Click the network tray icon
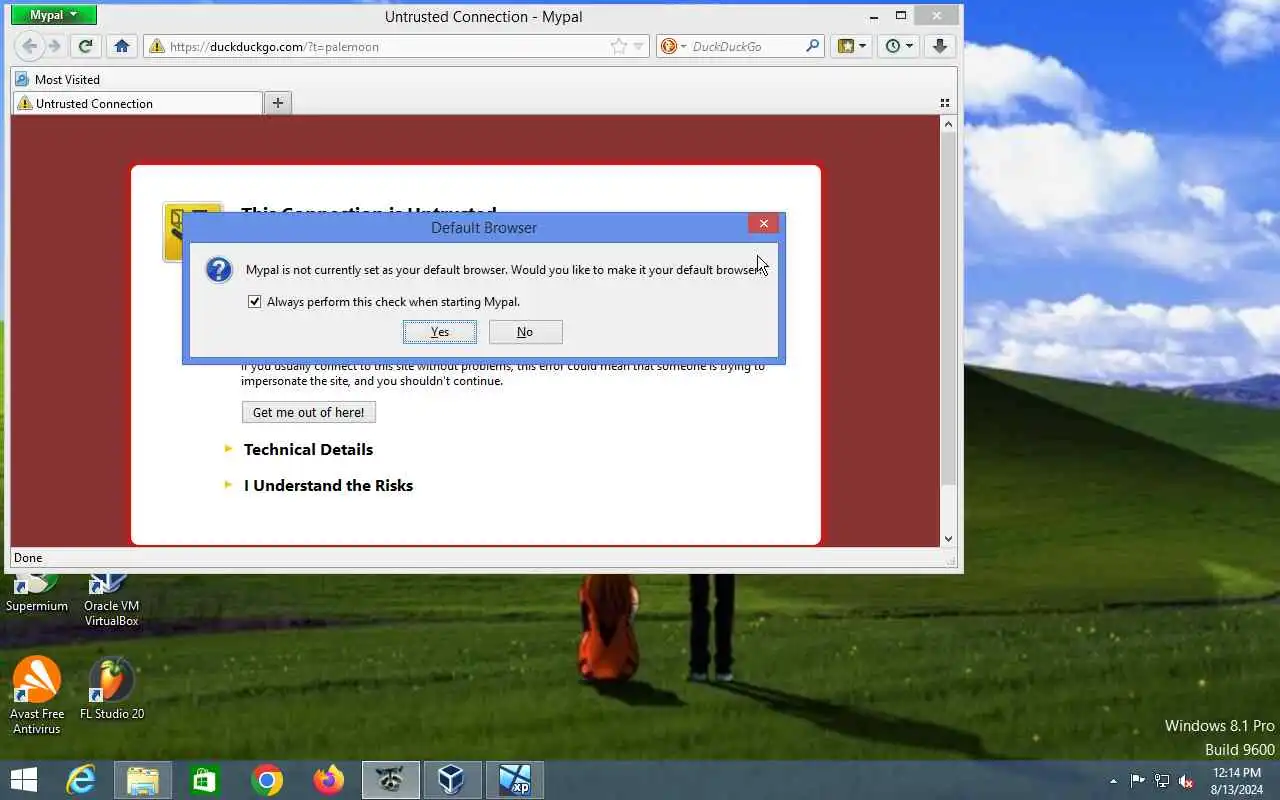The height and width of the screenshot is (800, 1280). pos(1162,781)
